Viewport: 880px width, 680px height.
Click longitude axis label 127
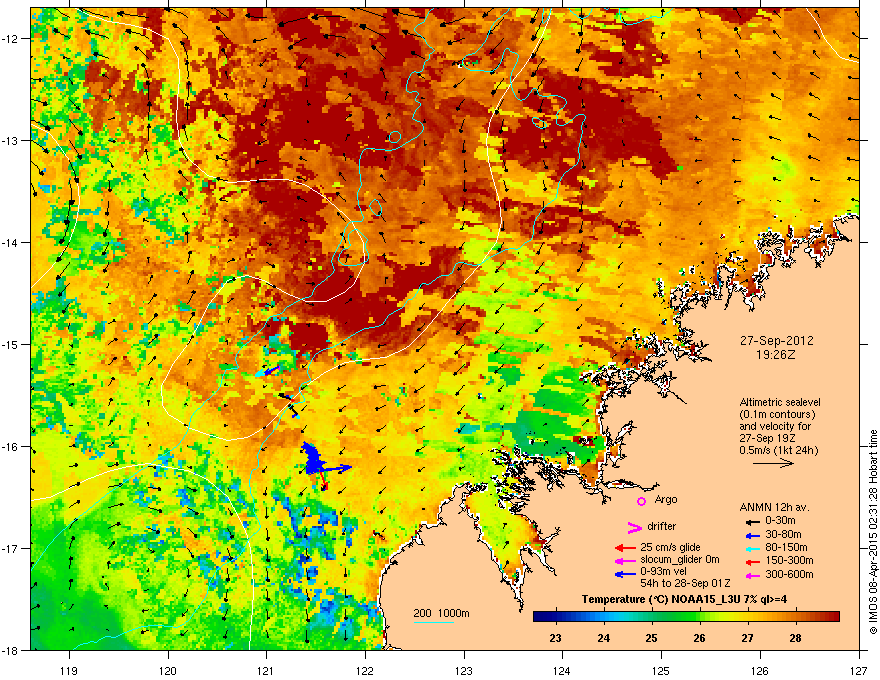(859, 670)
